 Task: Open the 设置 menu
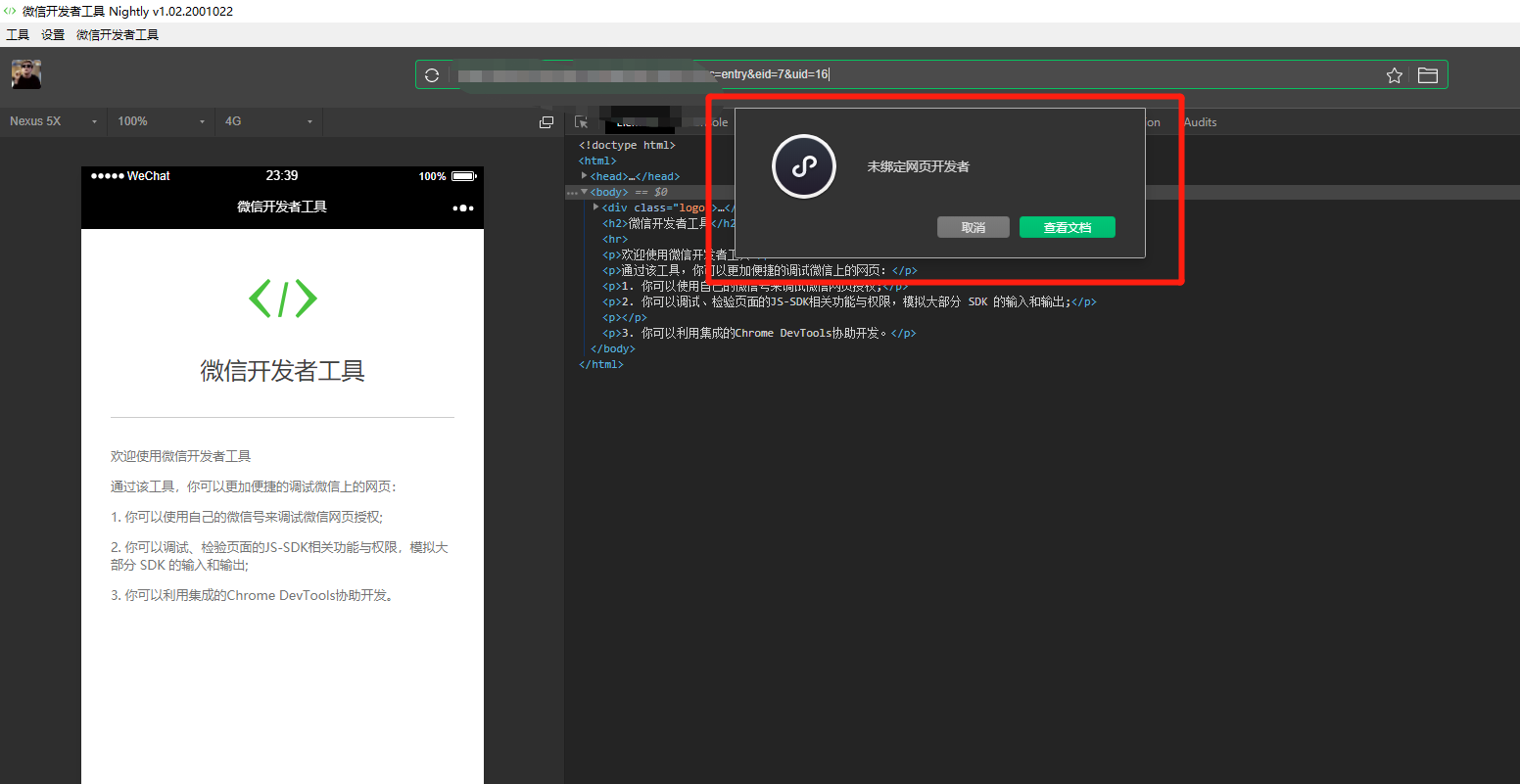[x=53, y=35]
